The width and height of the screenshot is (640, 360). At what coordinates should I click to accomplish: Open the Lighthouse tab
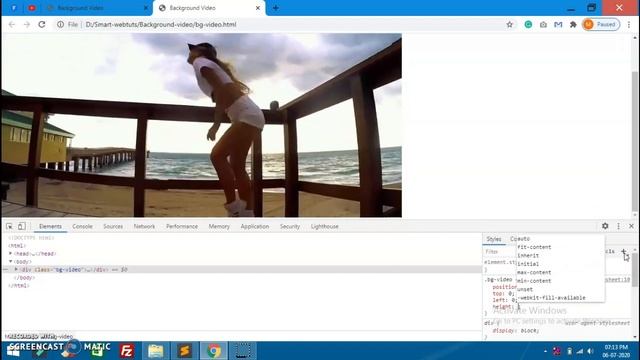tap(324, 226)
